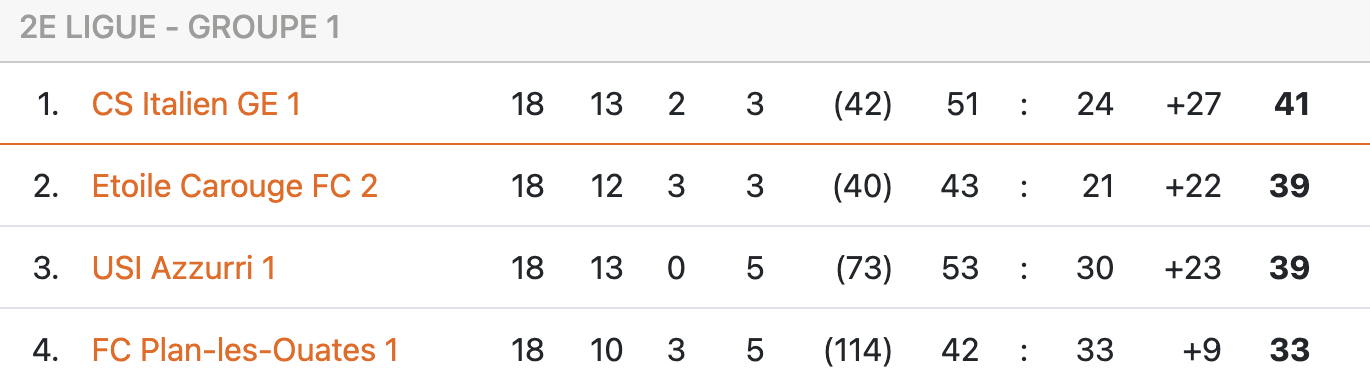This screenshot has width=1370, height=388.
Task: Click the +22 goal difference value
Action: (x=1193, y=186)
